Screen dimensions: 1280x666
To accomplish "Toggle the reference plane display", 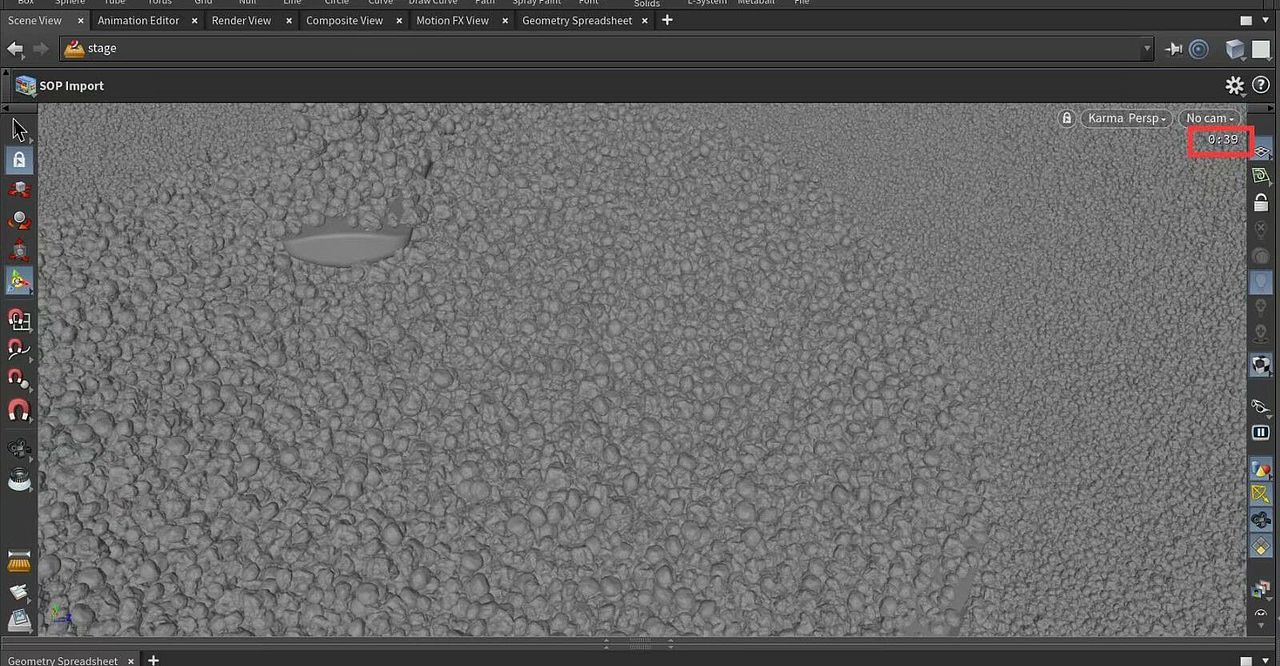I will (1261, 150).
